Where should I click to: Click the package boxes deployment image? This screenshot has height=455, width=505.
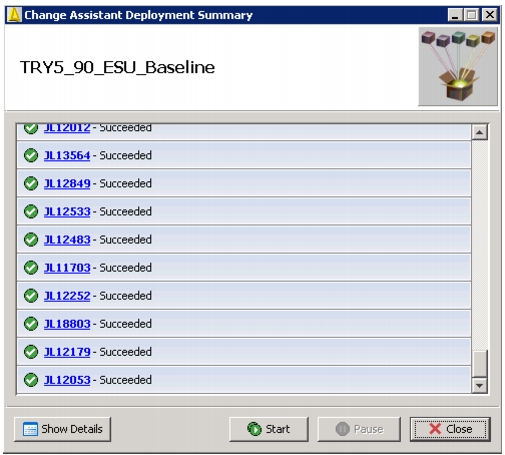click(x=458, y=66)
